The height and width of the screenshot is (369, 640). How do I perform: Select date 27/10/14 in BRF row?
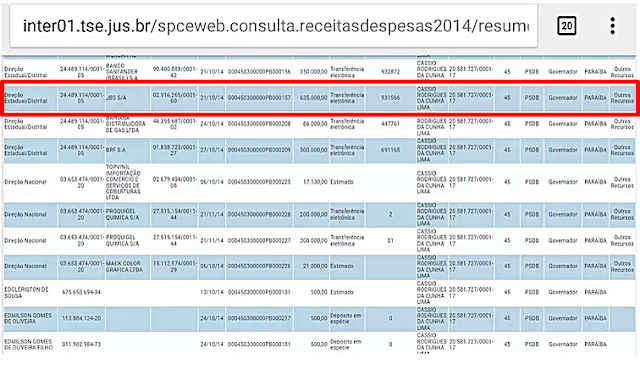point(212,150)
